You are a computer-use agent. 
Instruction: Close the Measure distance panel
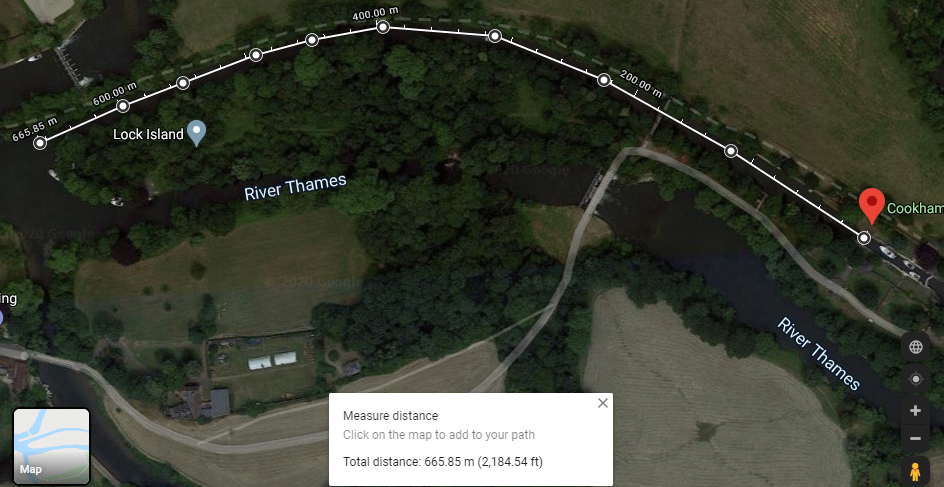[x=603, y=403]
